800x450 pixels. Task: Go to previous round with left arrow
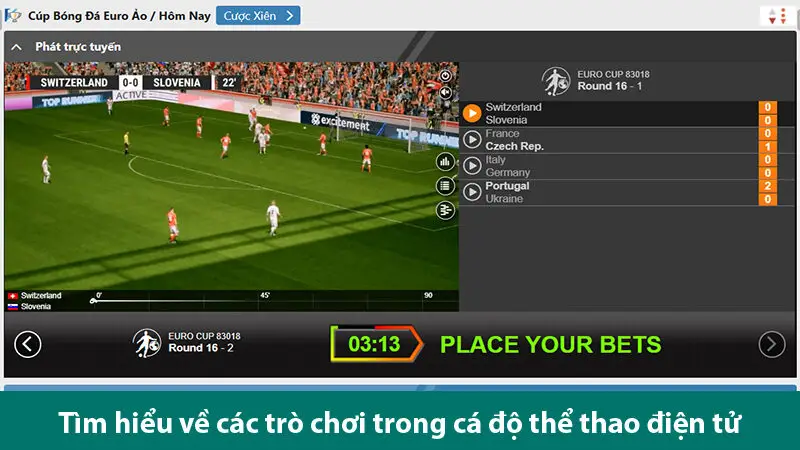(28, 344)
